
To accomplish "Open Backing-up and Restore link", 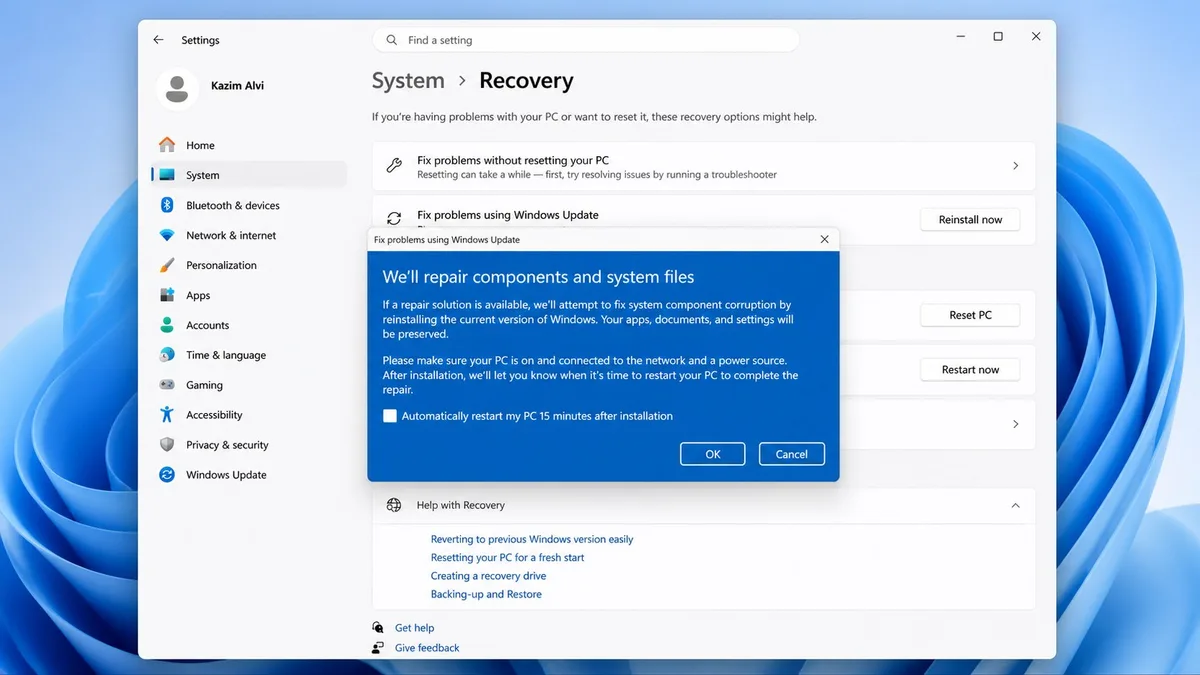I will click(486, 594).
